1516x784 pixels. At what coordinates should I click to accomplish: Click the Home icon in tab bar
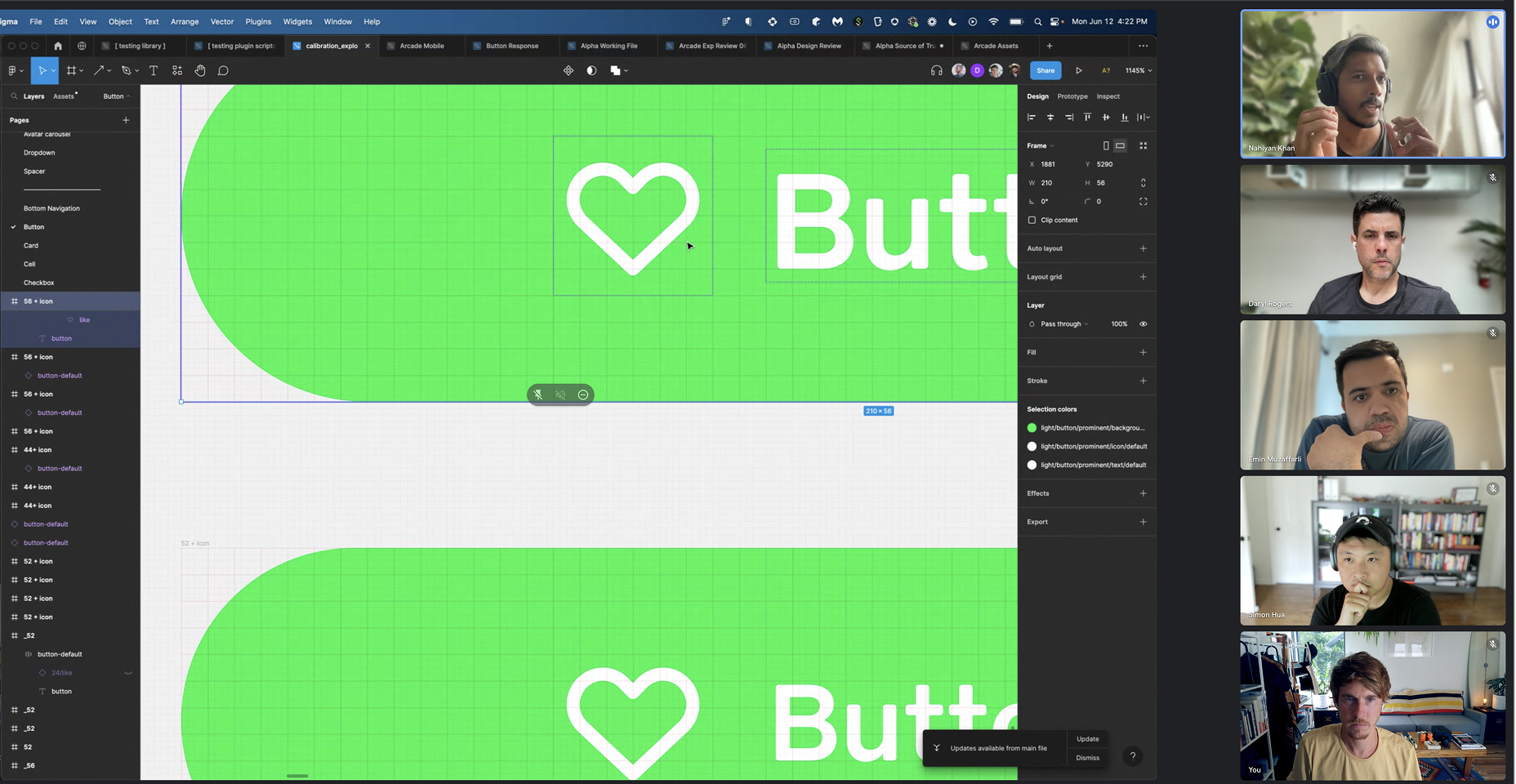point(58,46)
